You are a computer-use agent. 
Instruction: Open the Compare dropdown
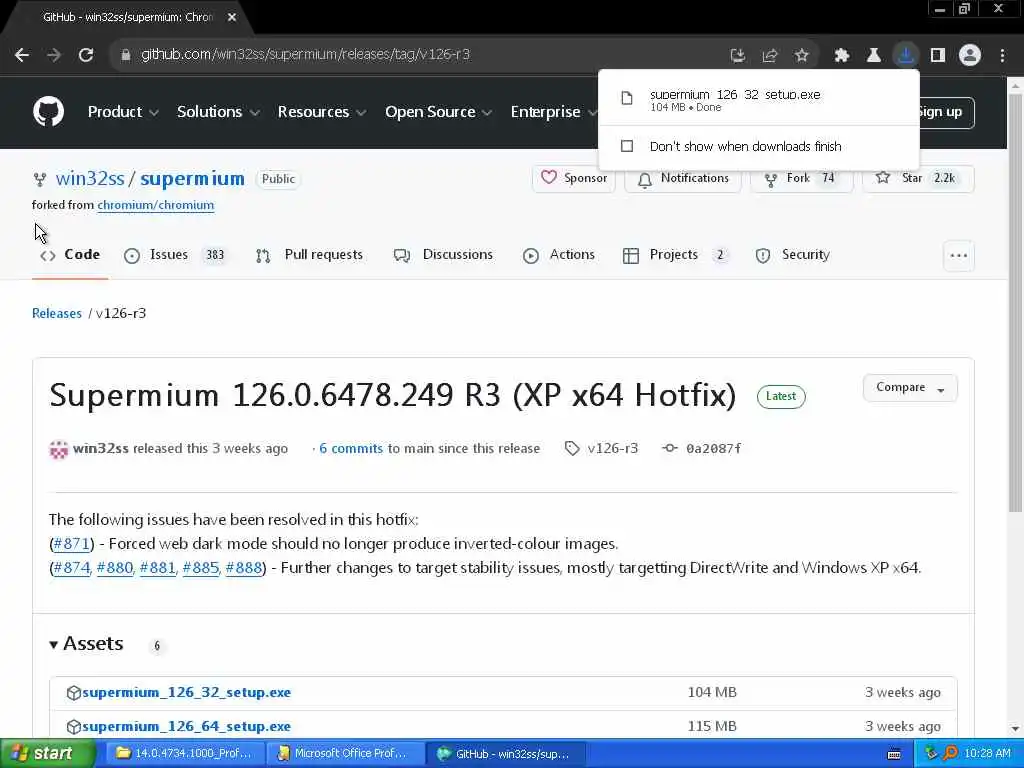910,388
